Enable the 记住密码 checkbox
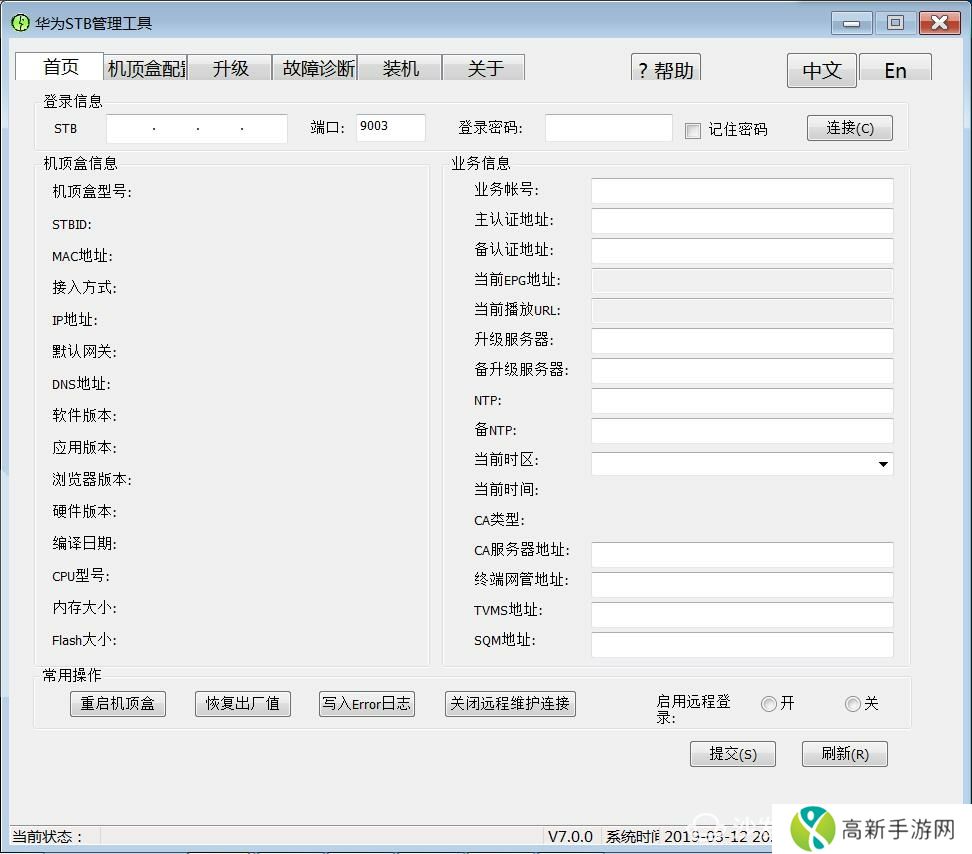The image size is (972, 854). pyautogui.click(x=693, y=130)
